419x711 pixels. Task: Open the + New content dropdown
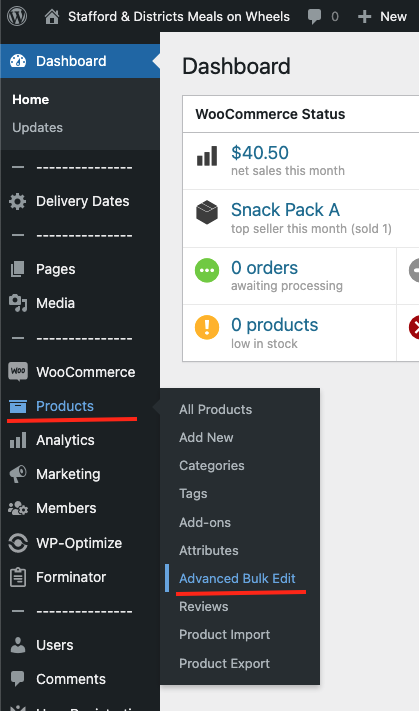(382, 17)
